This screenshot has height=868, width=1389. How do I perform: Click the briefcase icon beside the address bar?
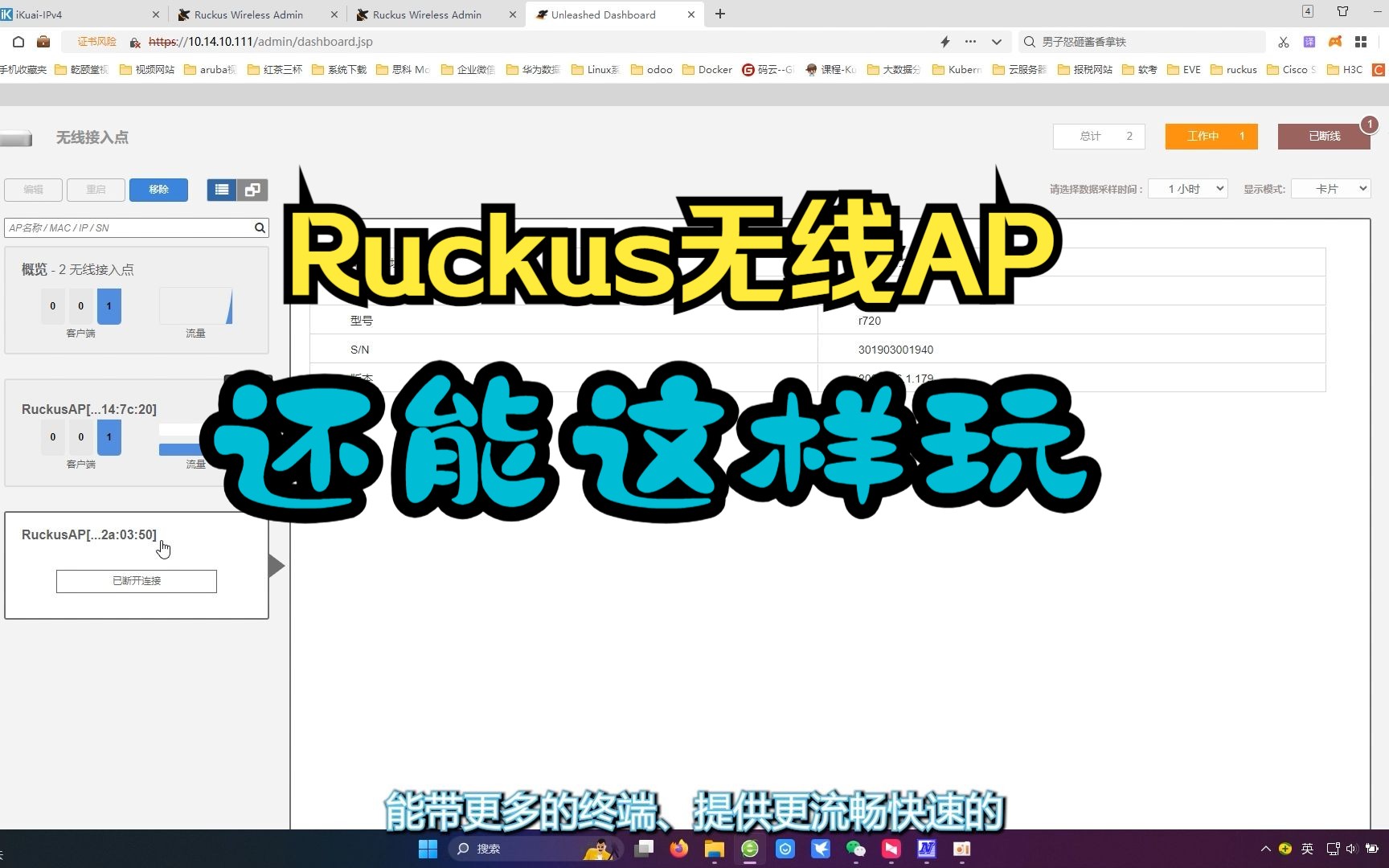(43, 42)
